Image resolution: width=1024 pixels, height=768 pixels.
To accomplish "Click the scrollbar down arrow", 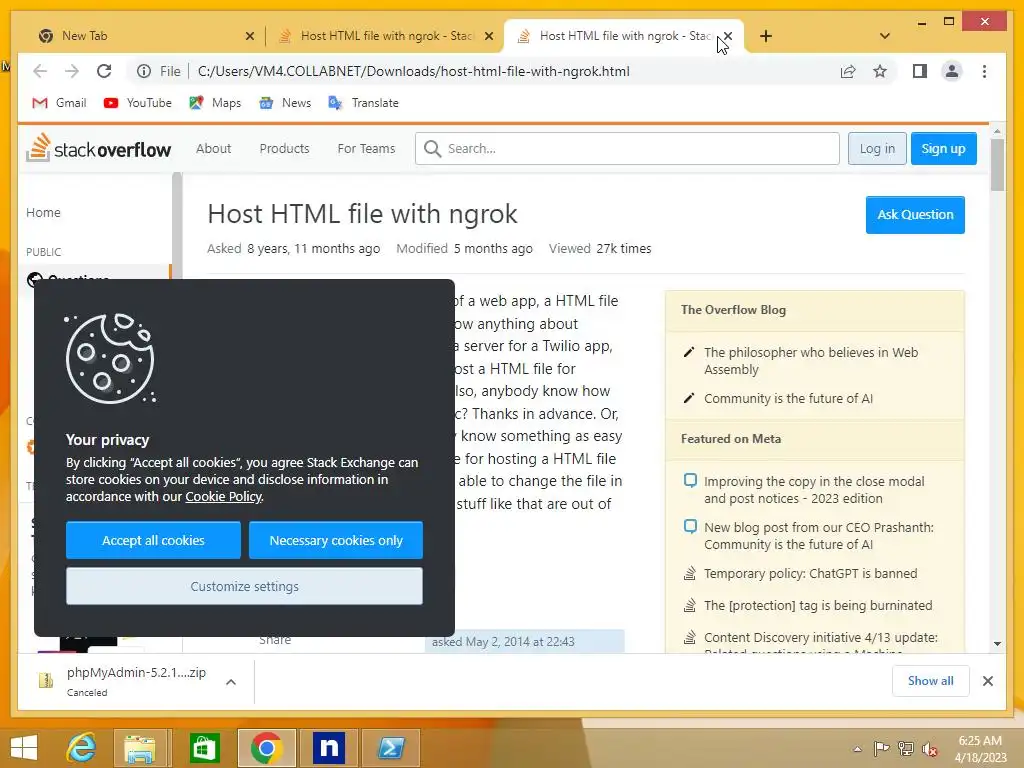I will (997, 644).
